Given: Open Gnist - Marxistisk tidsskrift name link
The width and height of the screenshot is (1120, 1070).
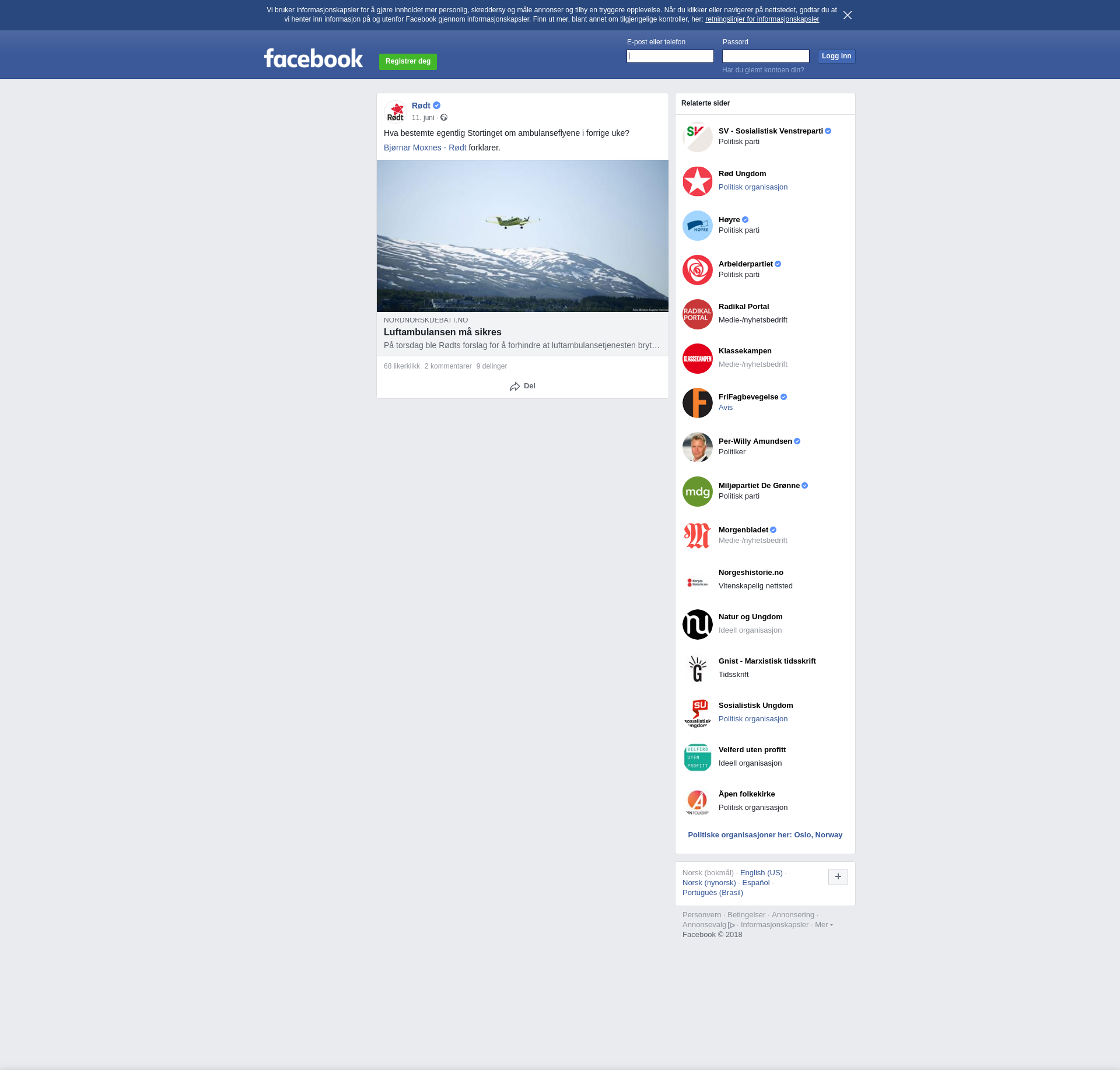Looking at the screenshot, I should tap(767, 661).
